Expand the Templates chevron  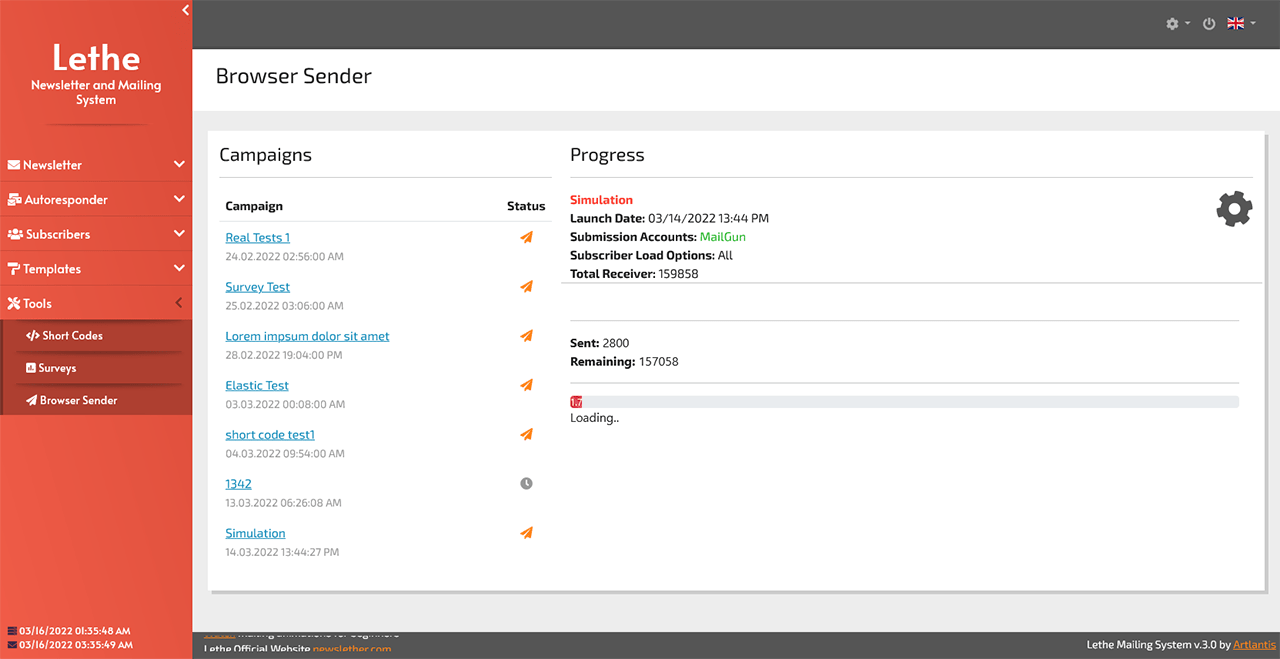pyautogui.click(x=179, y=268)
